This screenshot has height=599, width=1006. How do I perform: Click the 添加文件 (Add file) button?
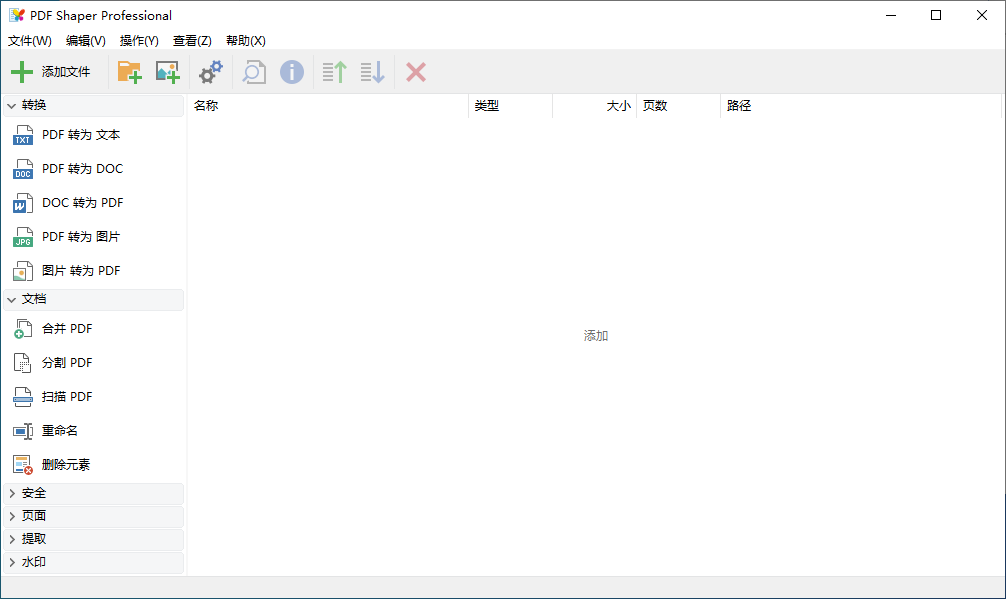point(51,72)
